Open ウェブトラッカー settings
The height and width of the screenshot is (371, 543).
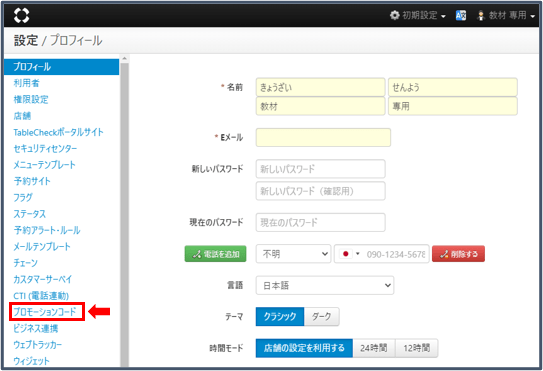(37, 345)
